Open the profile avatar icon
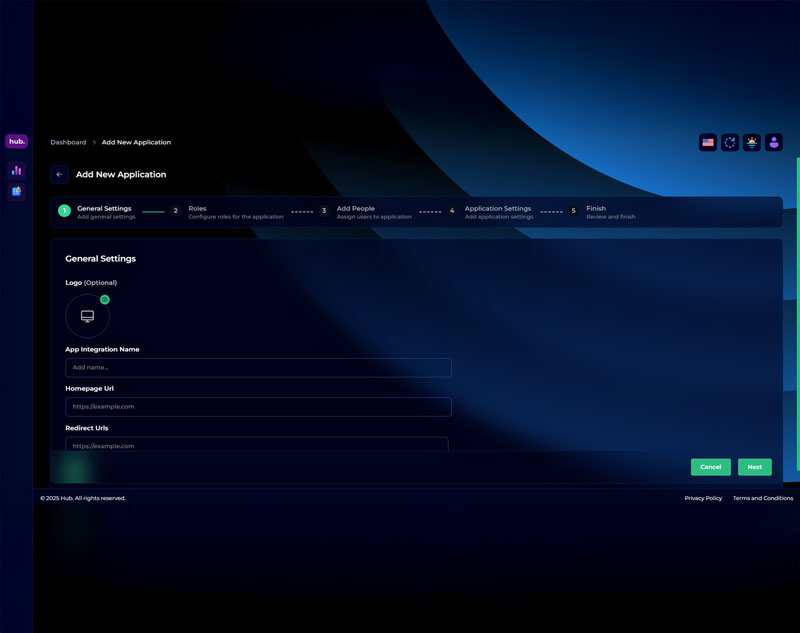Screen dimensions: 800x633 point(774,142)
